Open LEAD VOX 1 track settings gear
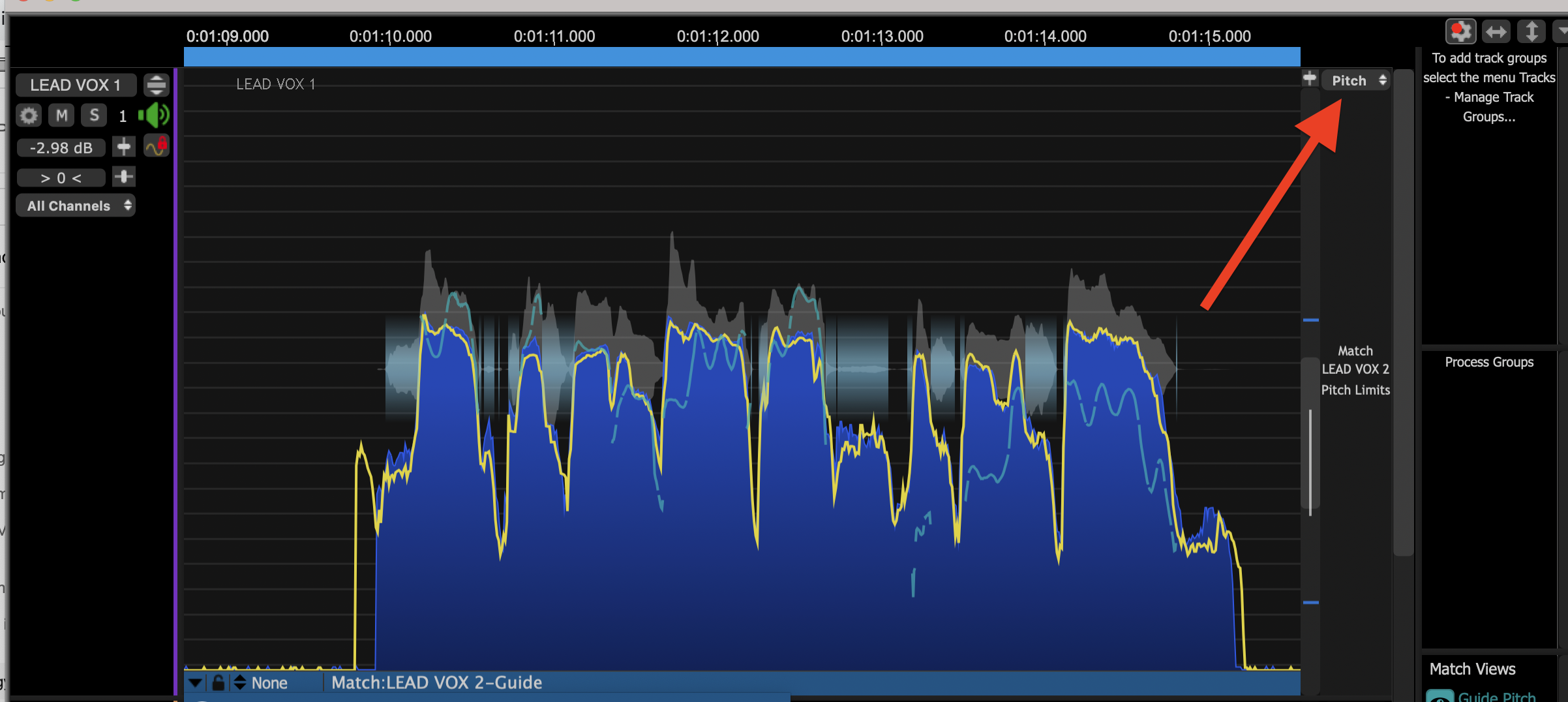This screenshot has width=1568, height=702. (28, 116)
